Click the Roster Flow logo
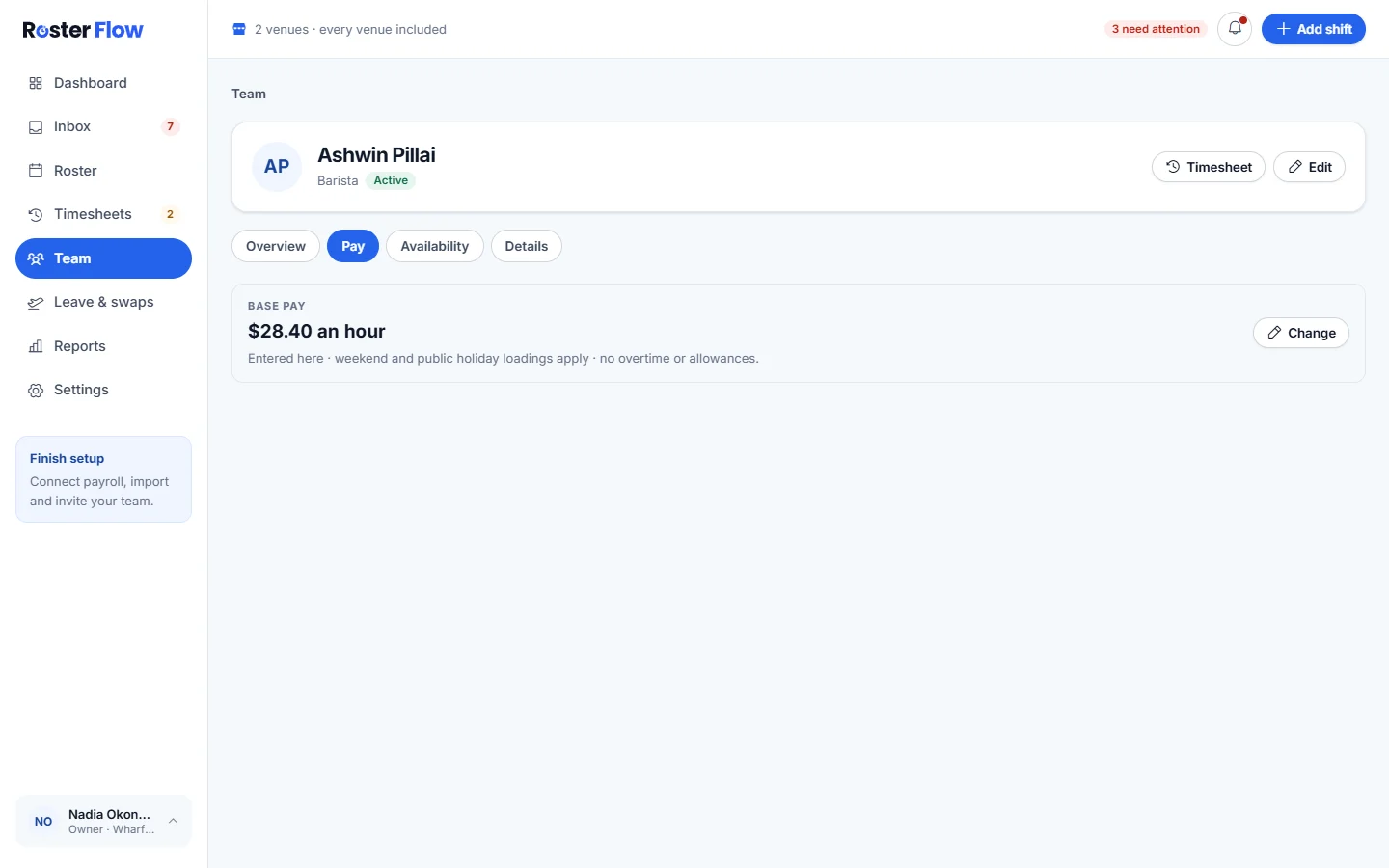 coord(83,30)
